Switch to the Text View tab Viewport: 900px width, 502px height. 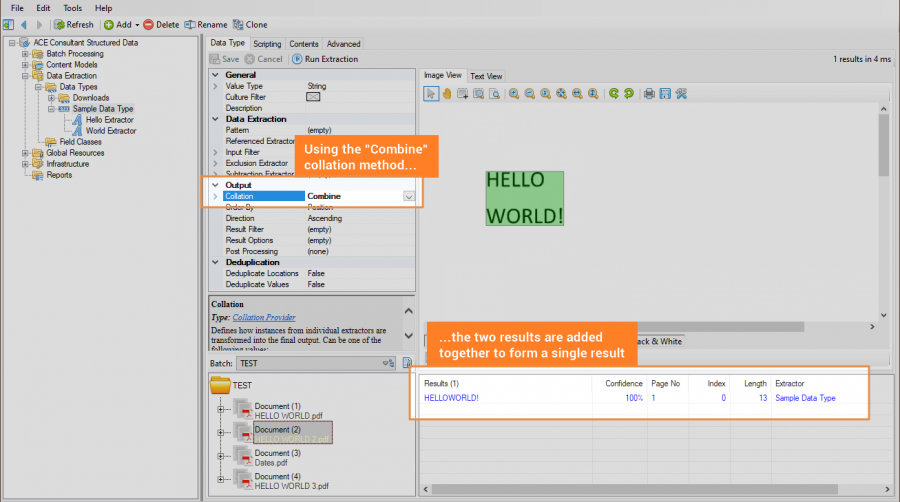(x=486, y=76)
